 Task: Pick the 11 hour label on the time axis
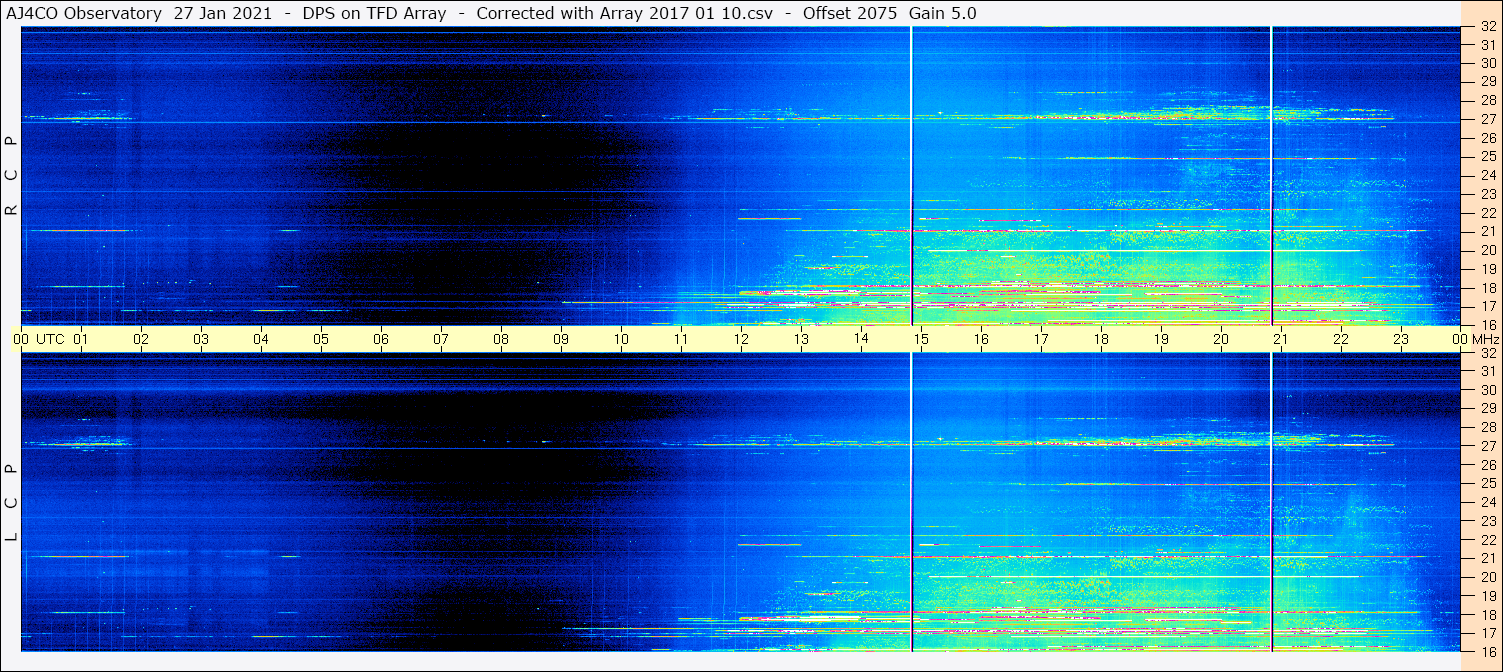click(x=681, y=339)
